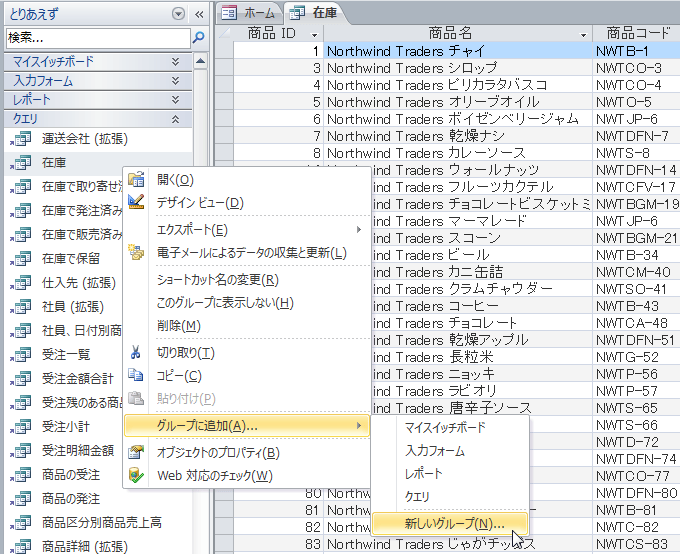Click query icon beside 商品の発注
680x554 pixels.
[20, 499]
